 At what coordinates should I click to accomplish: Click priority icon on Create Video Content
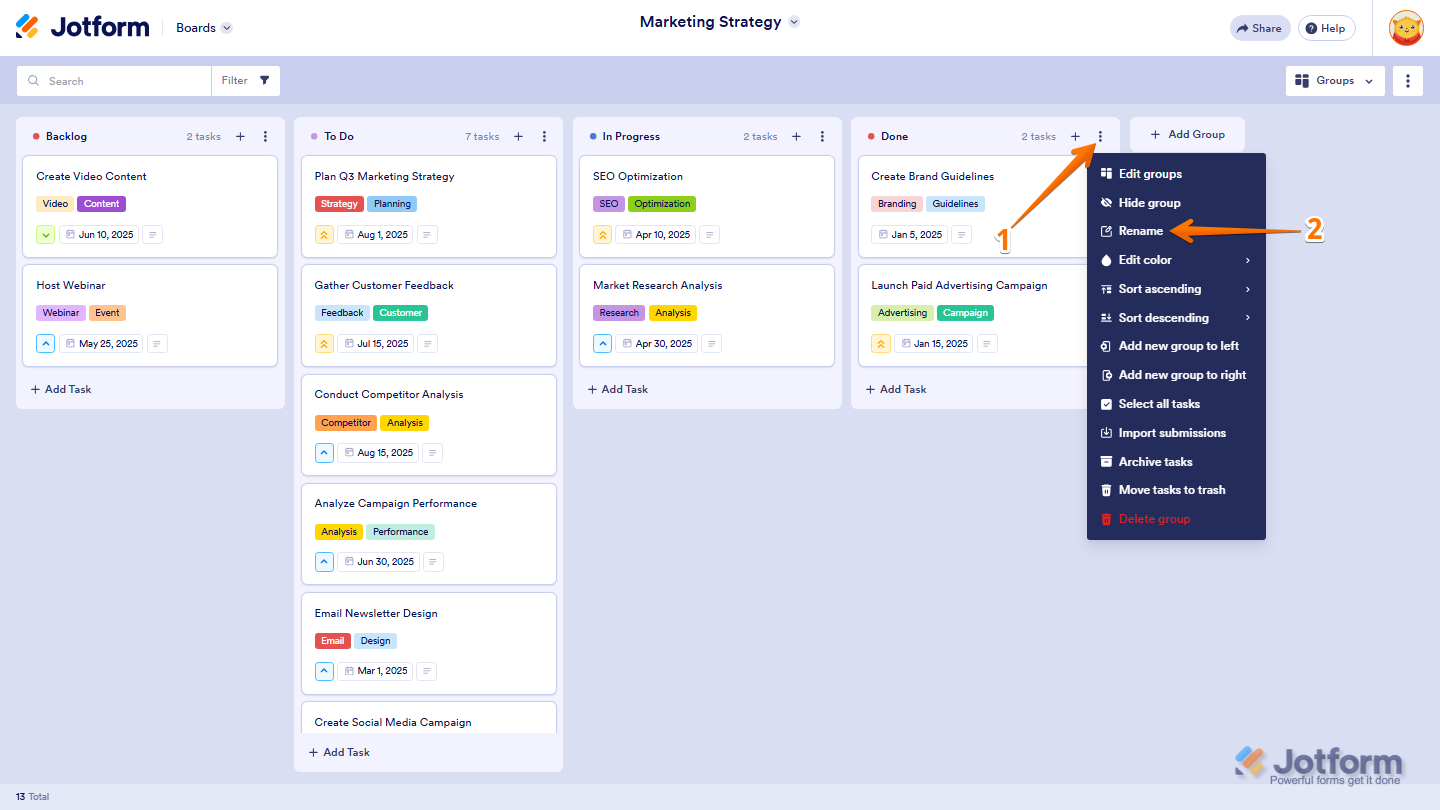(46, 235)
